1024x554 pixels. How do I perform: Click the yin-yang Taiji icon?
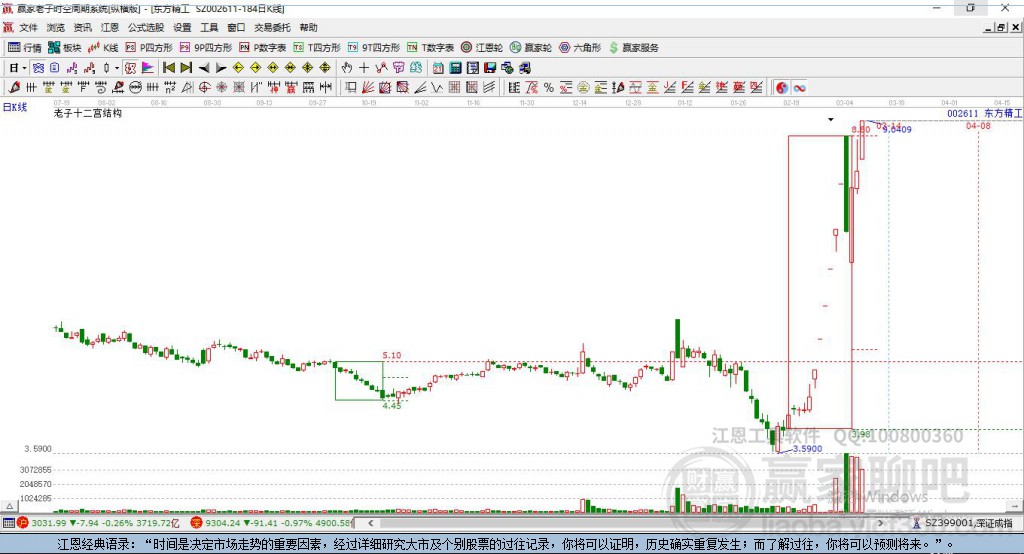coord(781,88)
